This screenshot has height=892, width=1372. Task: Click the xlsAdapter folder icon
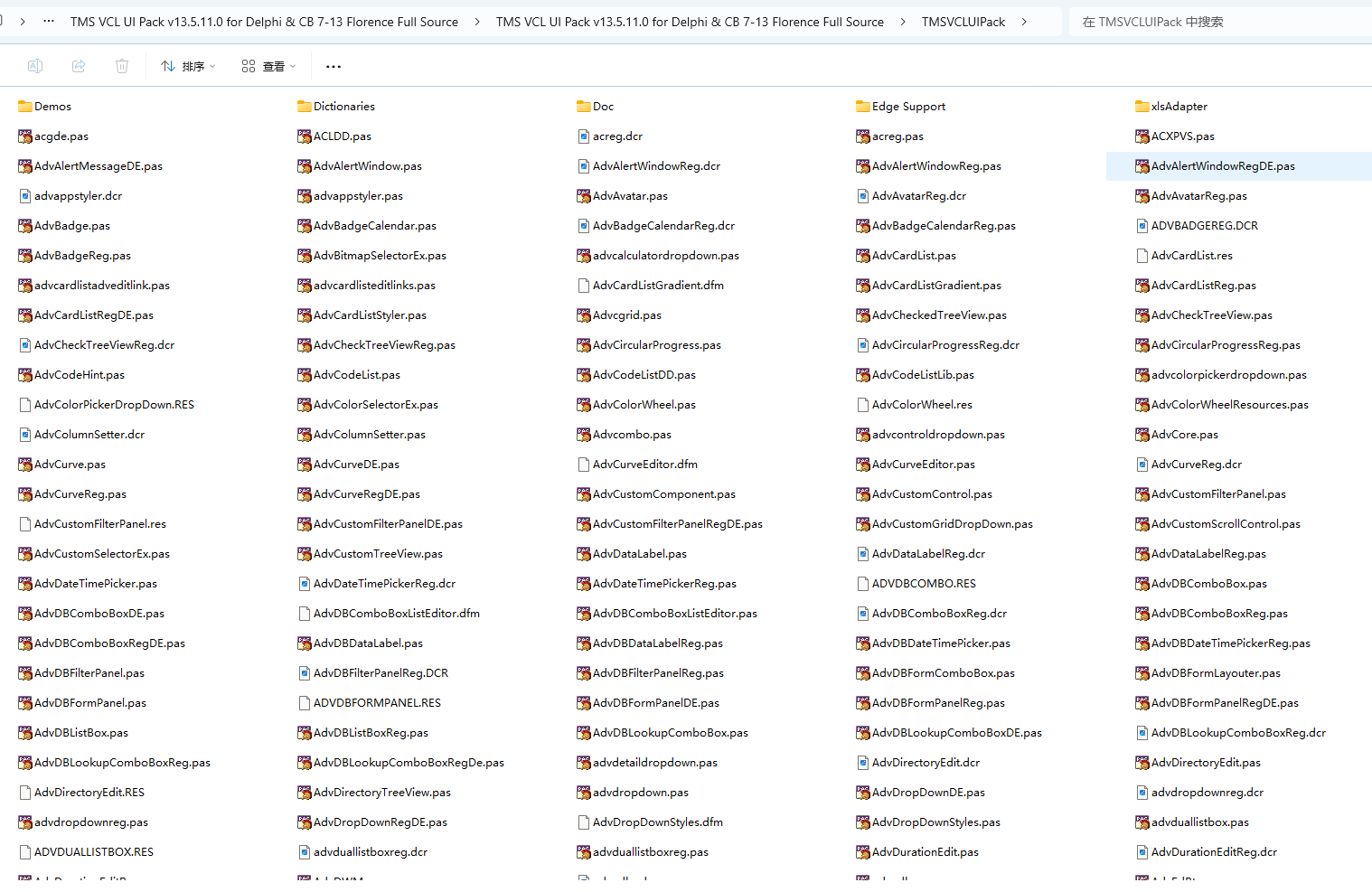point(1142,107)
